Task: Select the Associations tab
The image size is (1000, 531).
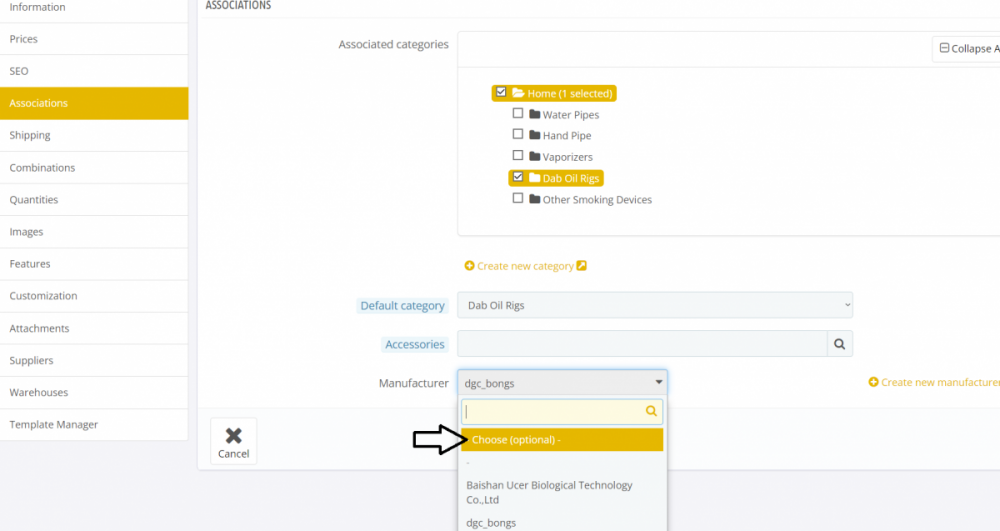Action: [94, 103]
